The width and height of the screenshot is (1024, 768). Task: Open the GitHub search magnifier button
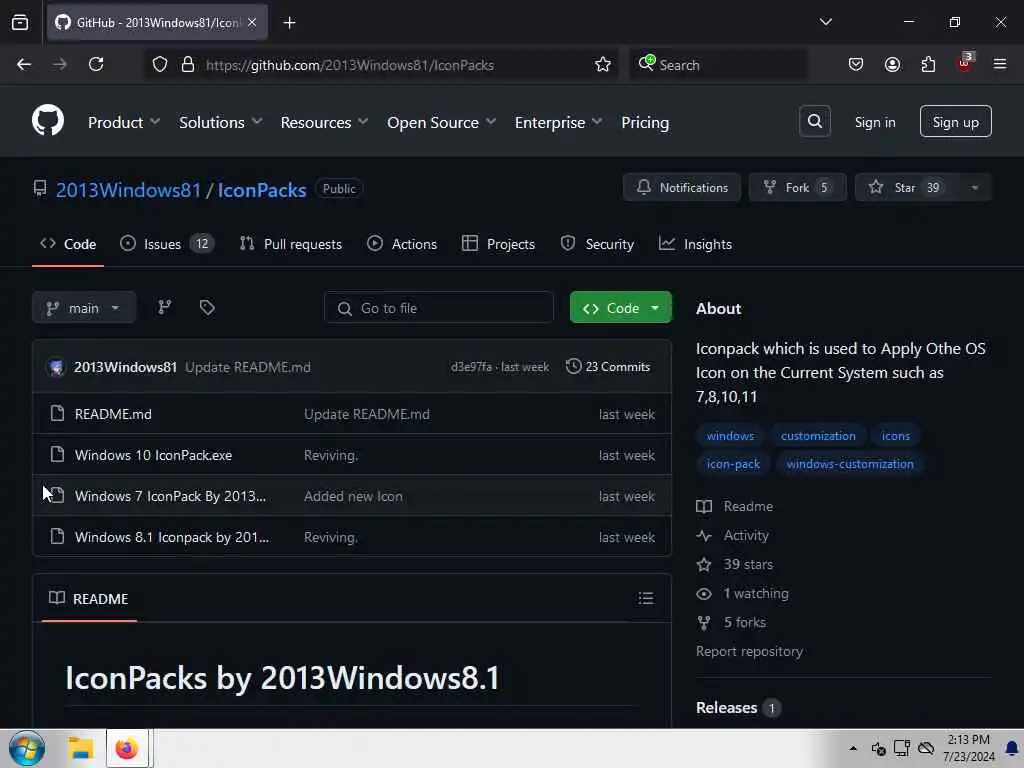814,121
